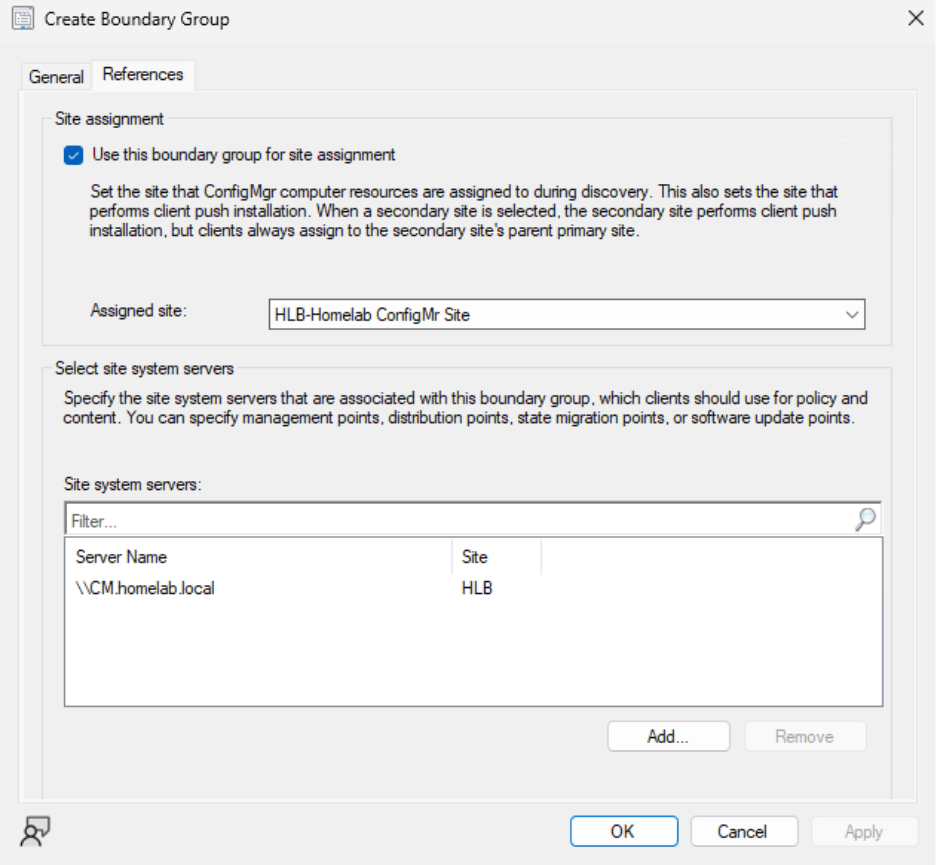Screen dimensions: 936x865
Task: Click the Create Boundary Group title bar
Action: 400,18
